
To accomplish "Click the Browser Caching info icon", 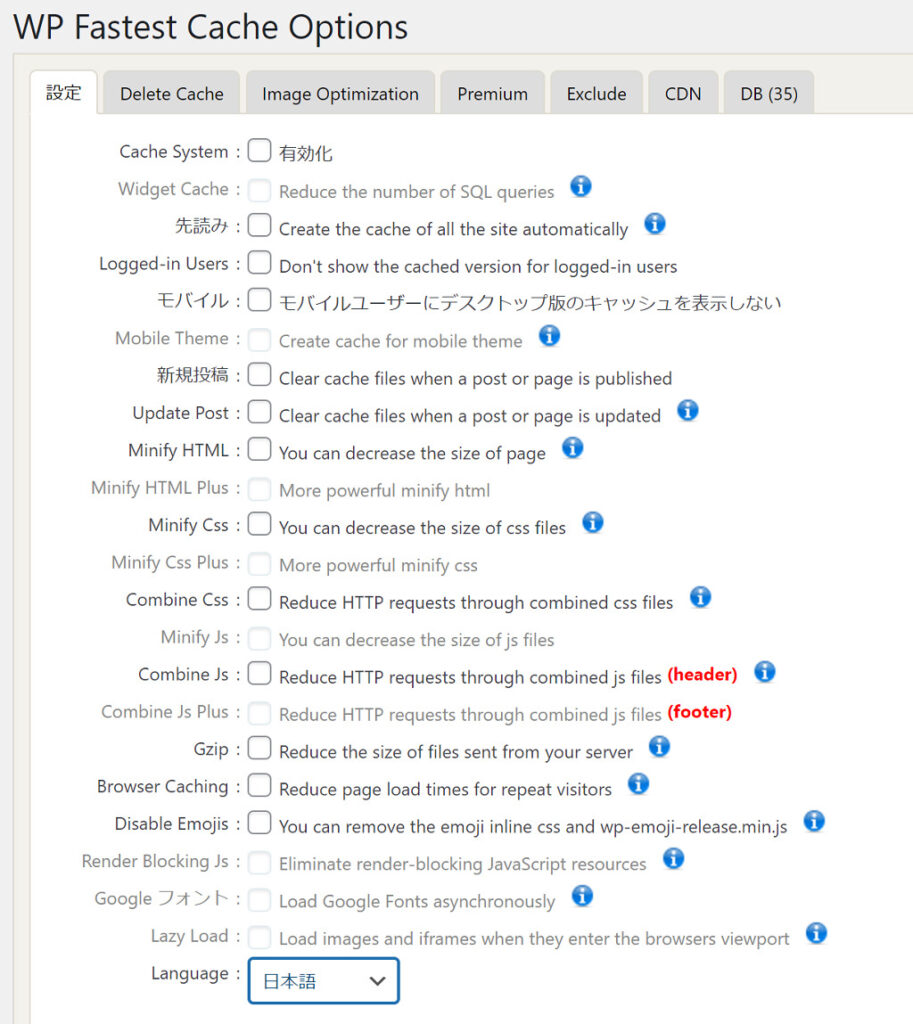I will pos(638,784).
